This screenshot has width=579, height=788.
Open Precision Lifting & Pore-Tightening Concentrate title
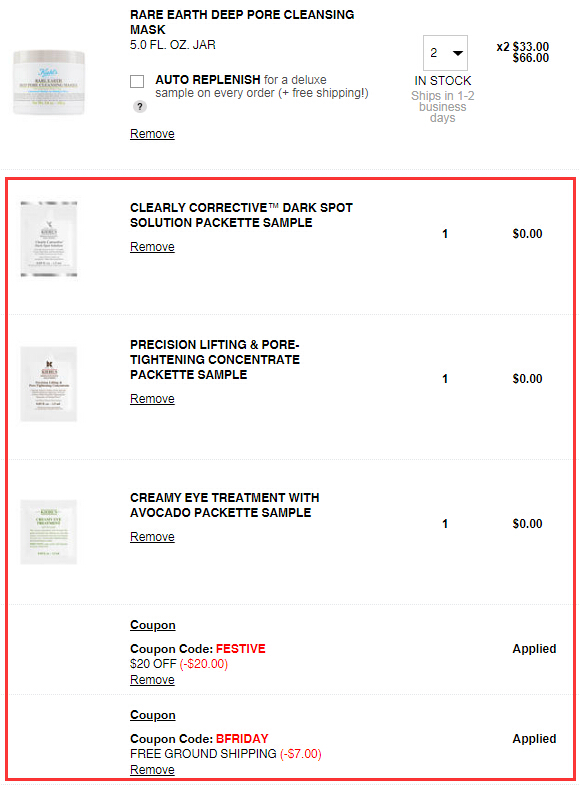coord(215,359)
